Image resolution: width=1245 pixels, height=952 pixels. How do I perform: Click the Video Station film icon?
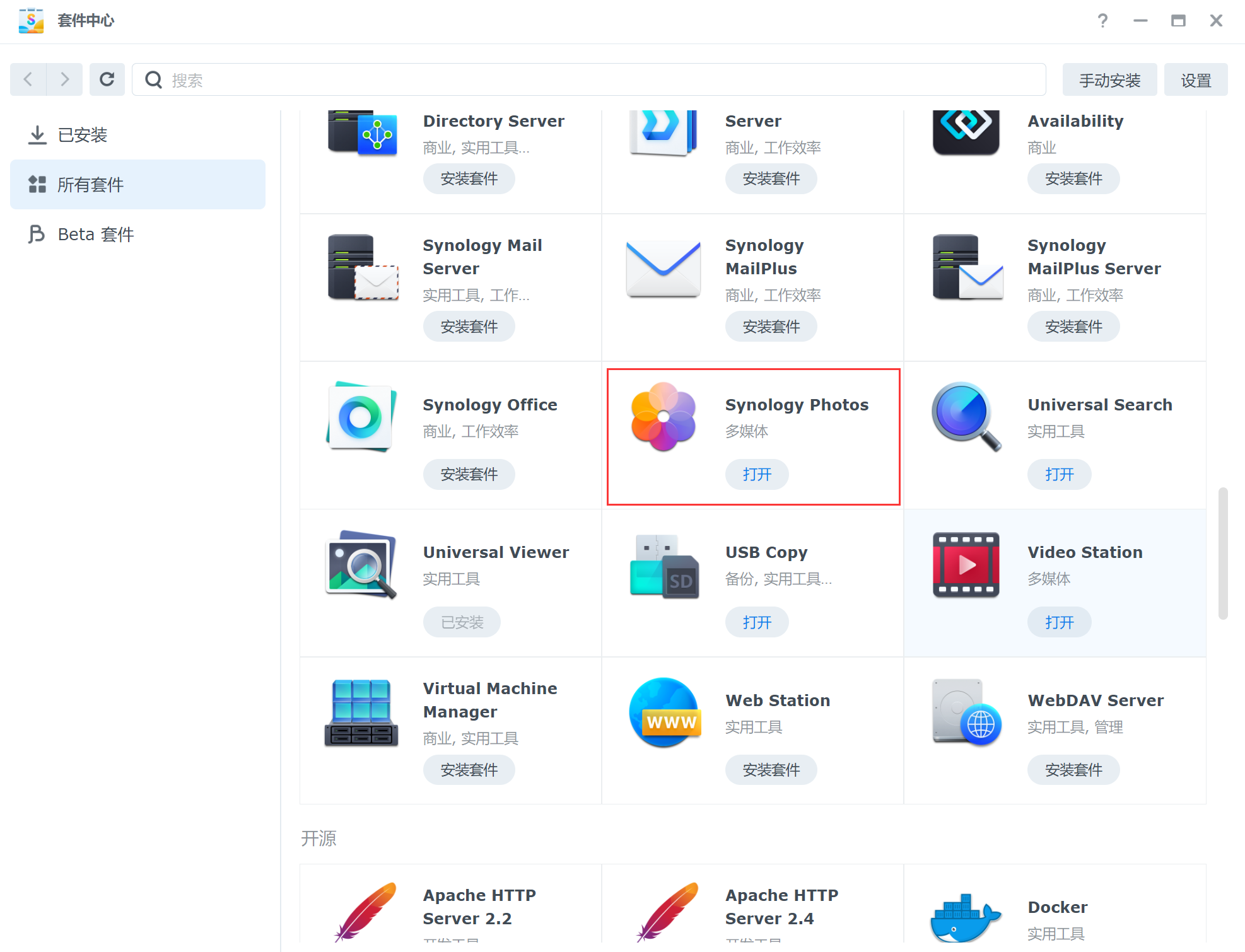point(966,564)
